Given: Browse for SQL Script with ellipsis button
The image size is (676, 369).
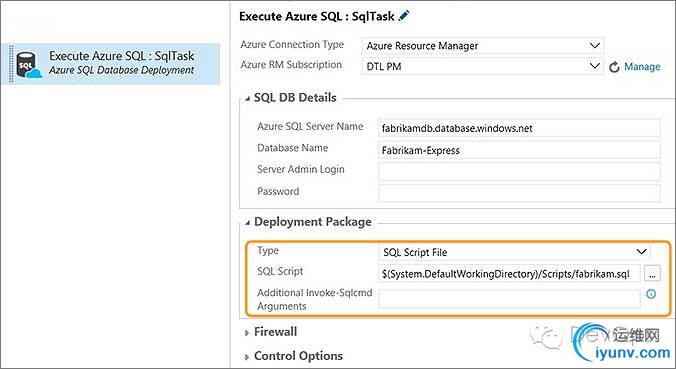Looking at the screenshot, I should [x=652, y=274].
